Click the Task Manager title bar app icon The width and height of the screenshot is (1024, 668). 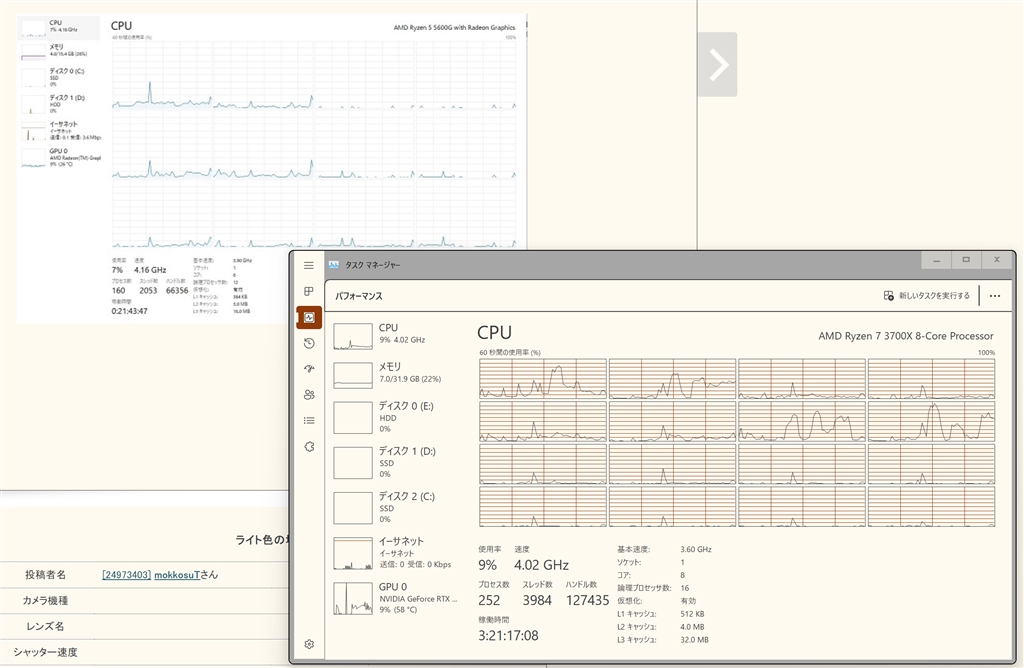(334, 264)
